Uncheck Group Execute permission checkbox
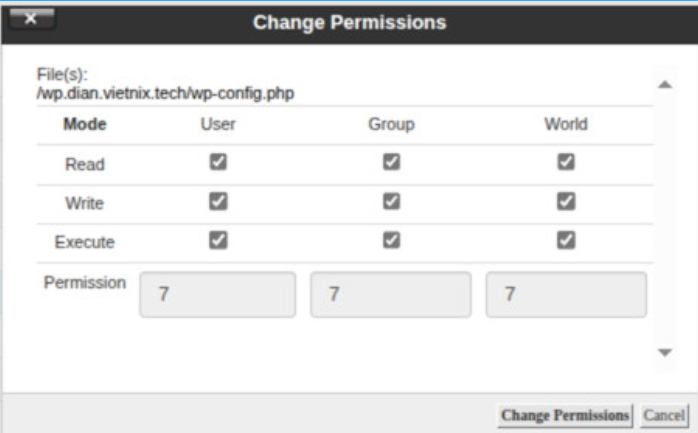698x433 pixels. point(392,240)
